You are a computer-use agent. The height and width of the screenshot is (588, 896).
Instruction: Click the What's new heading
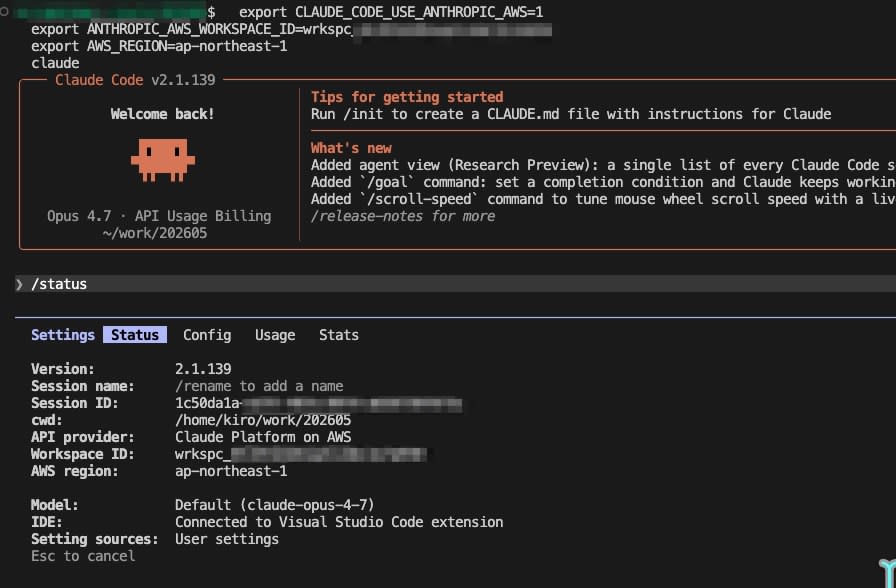click(x=351, y=148)
